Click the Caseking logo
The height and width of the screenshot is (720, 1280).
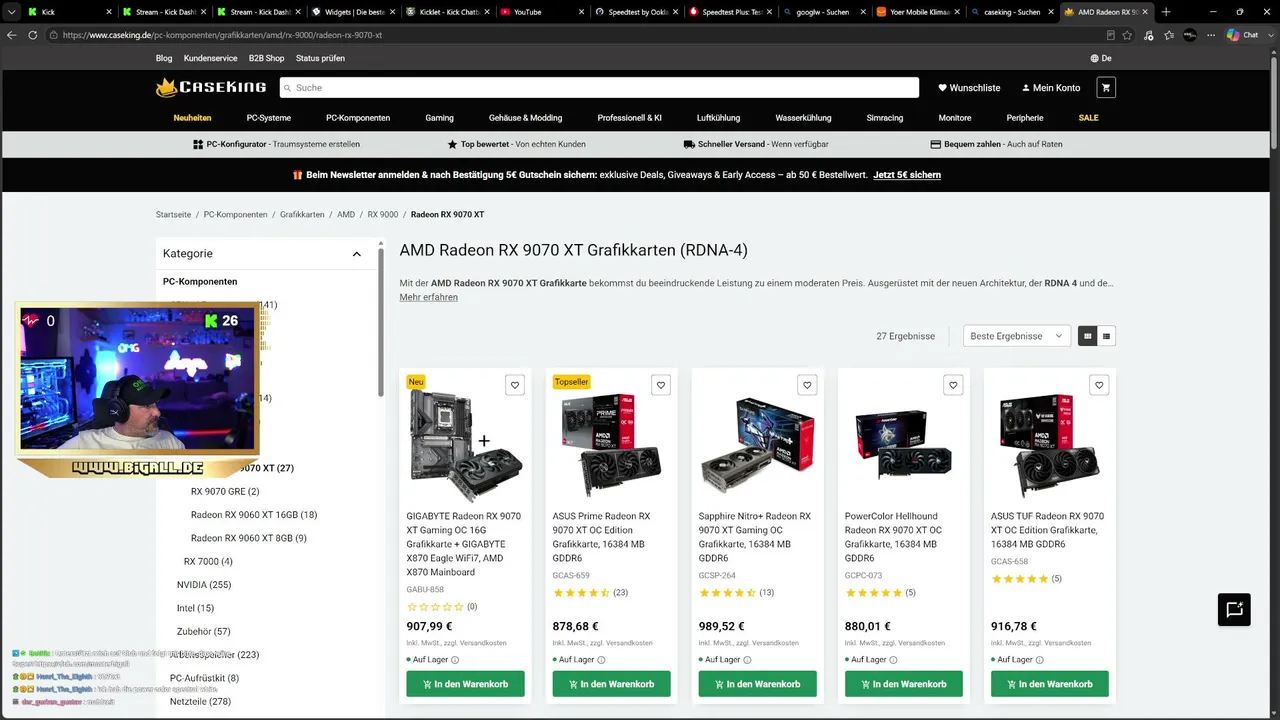(x=210, y=88)
